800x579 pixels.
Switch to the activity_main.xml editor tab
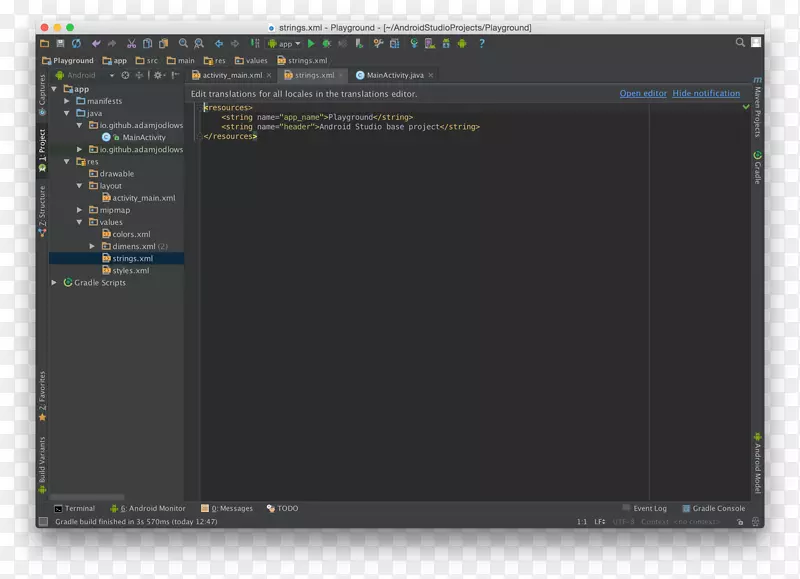click(x=231, y=74)
